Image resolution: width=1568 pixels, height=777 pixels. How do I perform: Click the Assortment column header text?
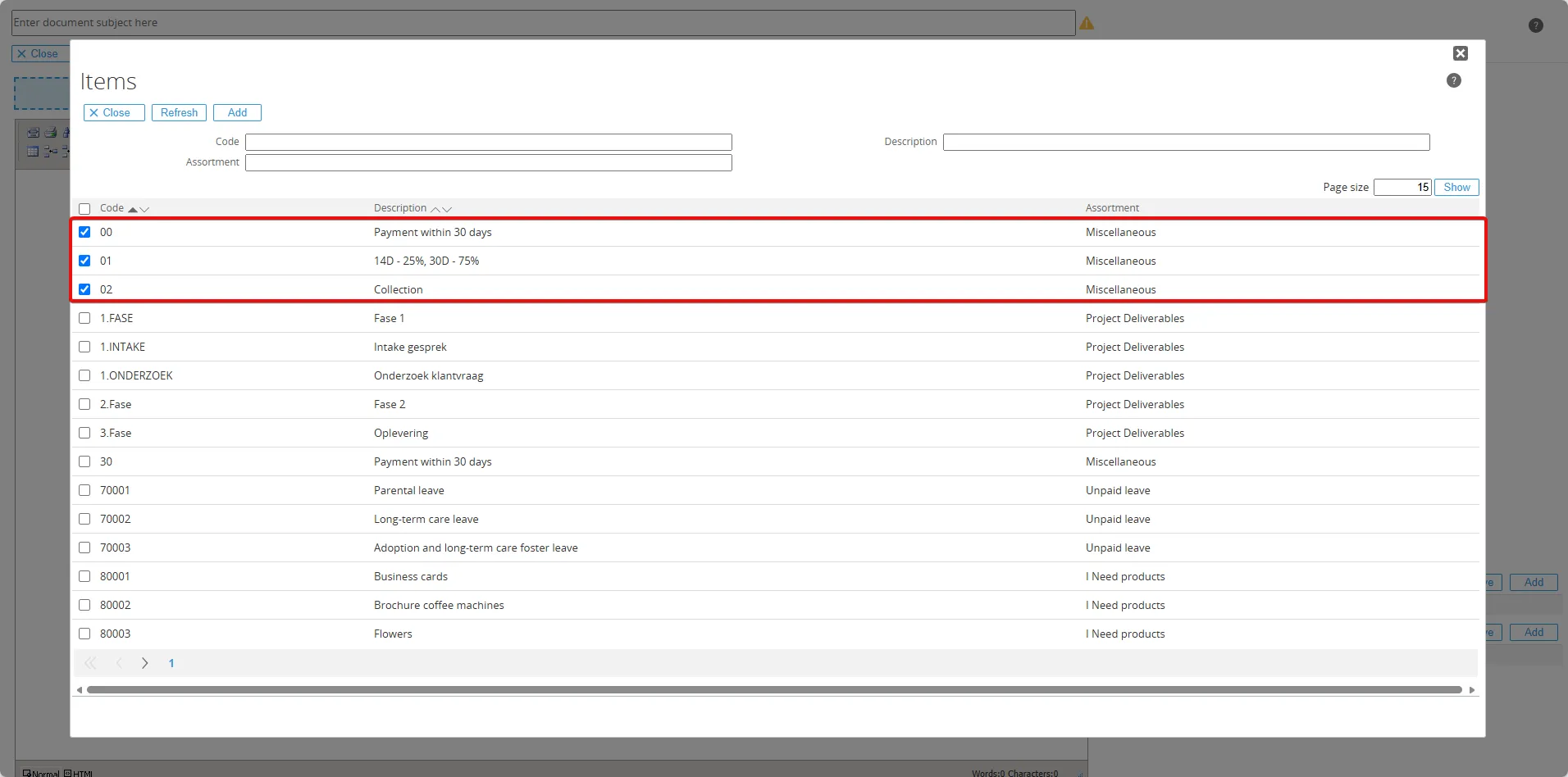[x=1112, y=208]
